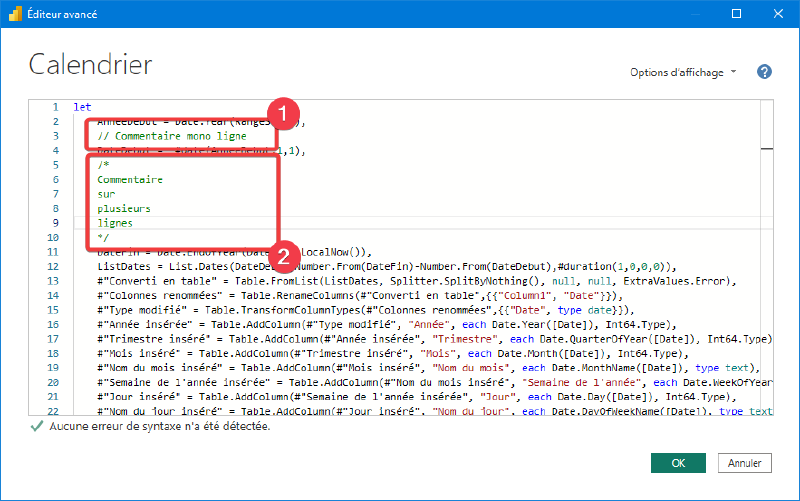Click the OK button
Image resolution: width=800 pixels, height=501 pixels.
pyautogui.click(x=678, y=463)
